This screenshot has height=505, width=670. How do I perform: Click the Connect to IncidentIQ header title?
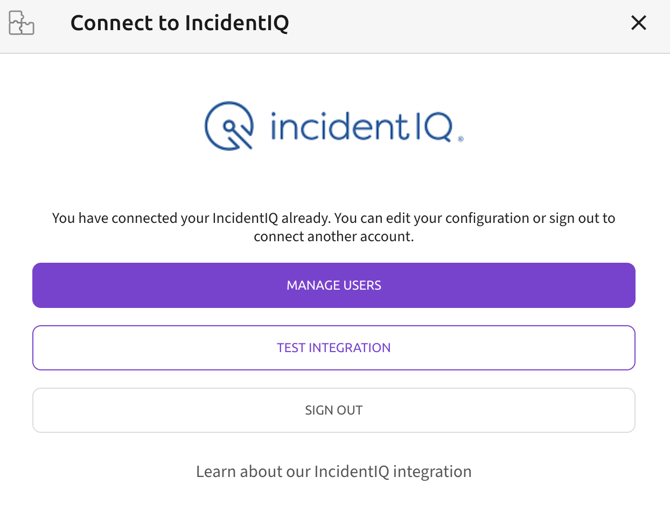179,23
